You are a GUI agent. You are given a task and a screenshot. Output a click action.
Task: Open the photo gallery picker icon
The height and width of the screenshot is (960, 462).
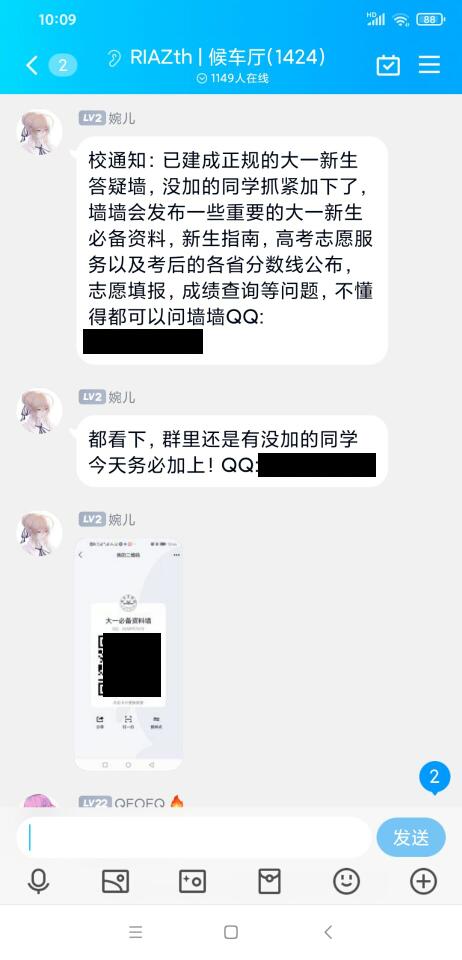tap(115, 882)
